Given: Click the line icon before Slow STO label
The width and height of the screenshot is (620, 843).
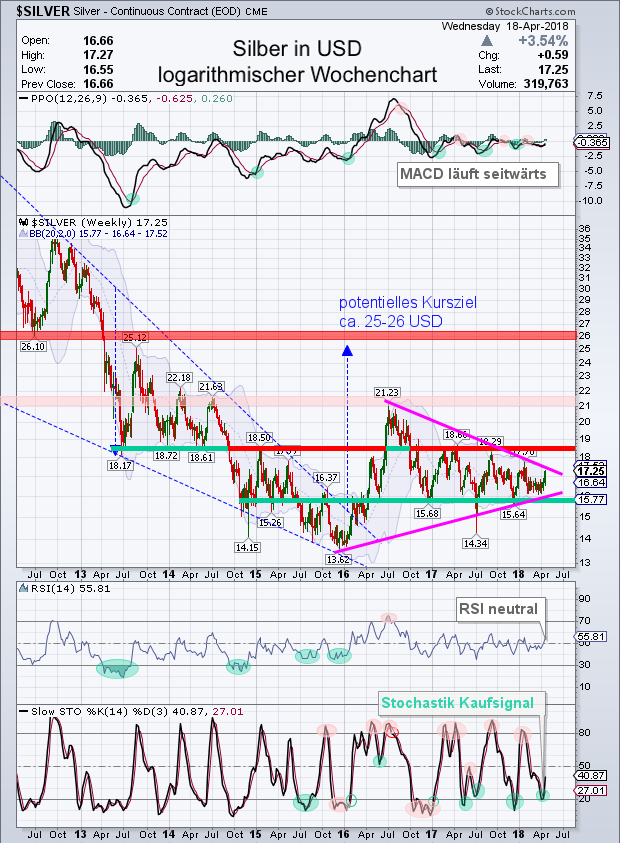Looking at the screenshot, I should 24,711.
